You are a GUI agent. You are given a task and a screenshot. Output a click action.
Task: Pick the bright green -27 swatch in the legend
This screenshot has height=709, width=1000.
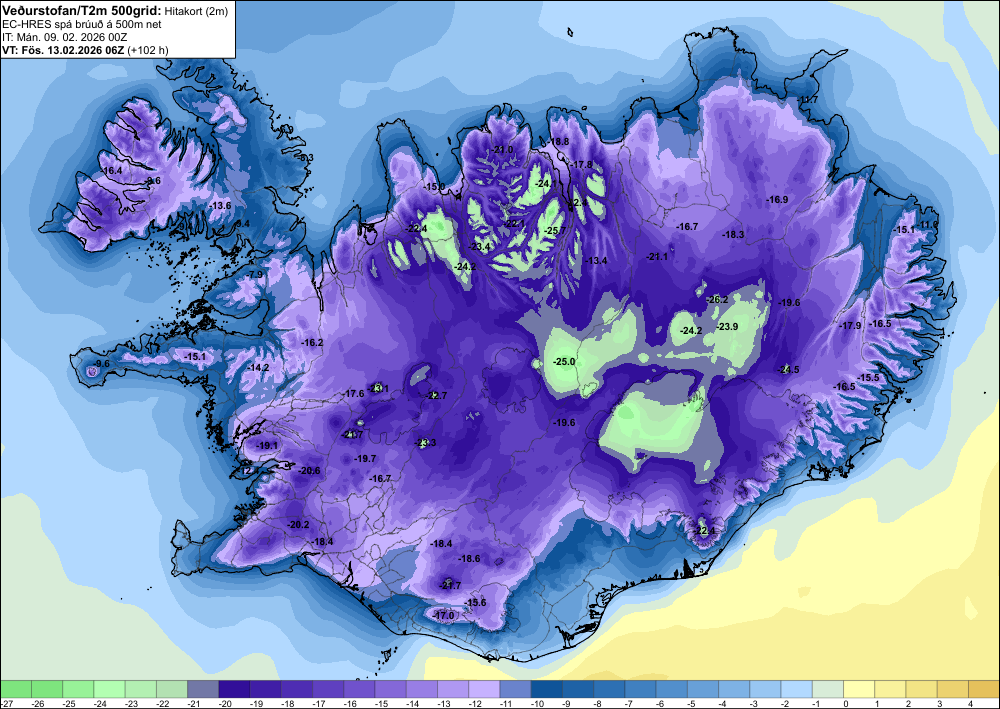[x=15, y=689]
